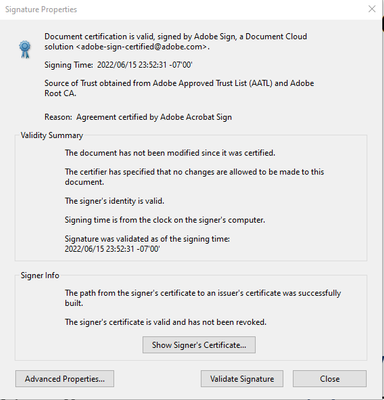Click the certificate path successfully built text
The height and width of the screenshot is (400, 384).
pos(203,298)
